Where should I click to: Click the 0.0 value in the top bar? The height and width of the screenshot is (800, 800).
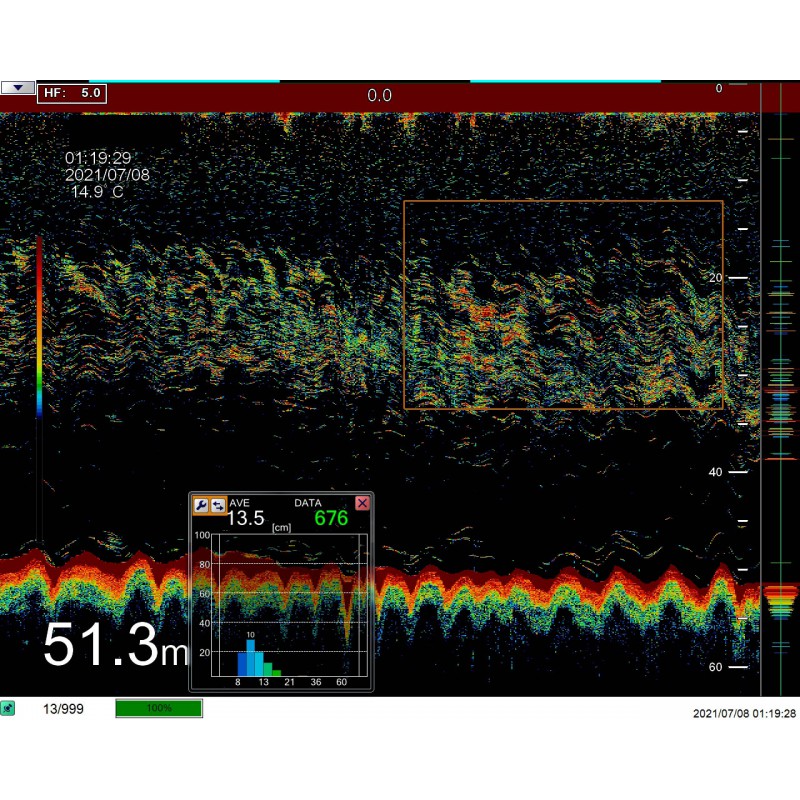pyautogui.click(x=380, y=95)
